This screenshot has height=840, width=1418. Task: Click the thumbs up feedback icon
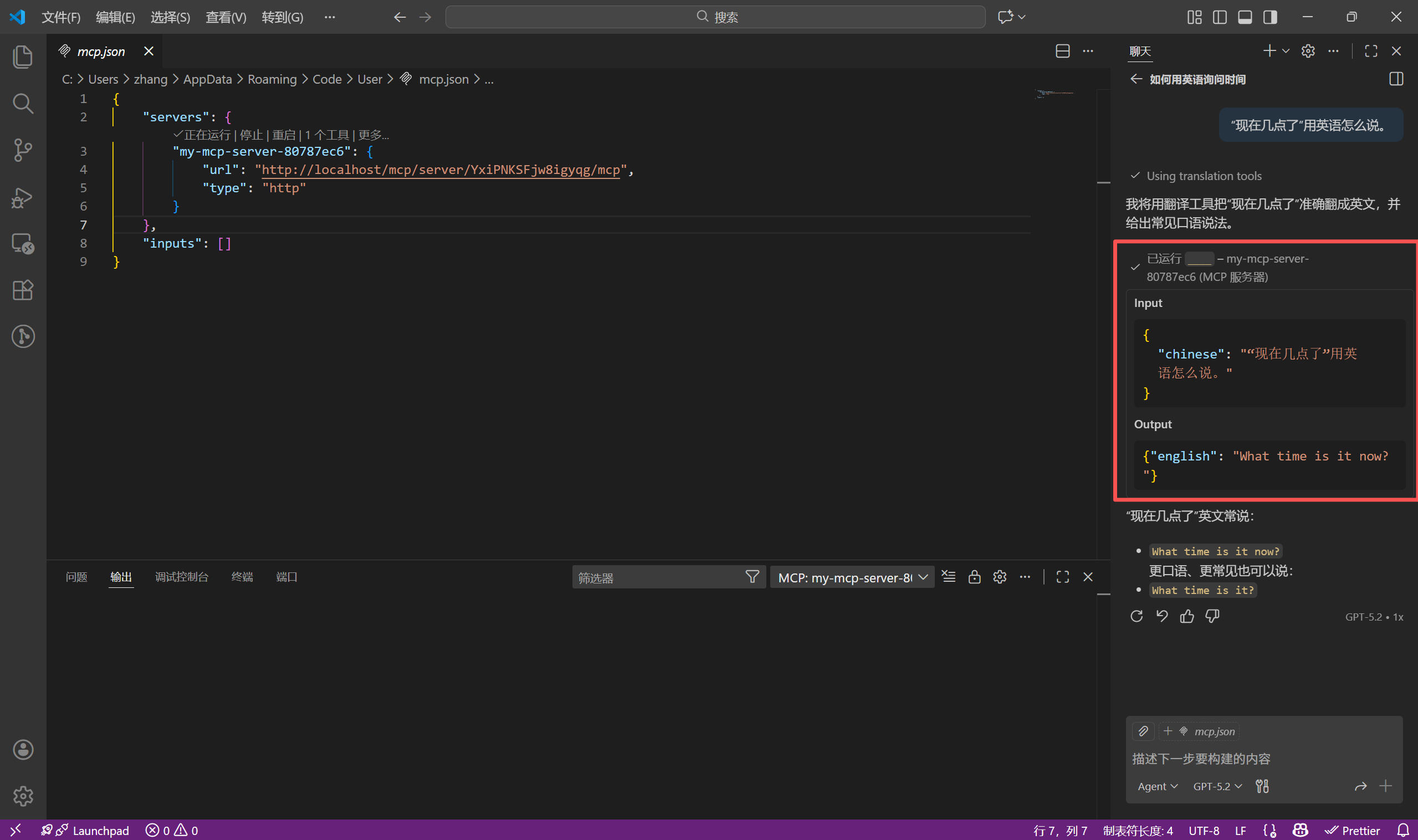pos(1187,616)
